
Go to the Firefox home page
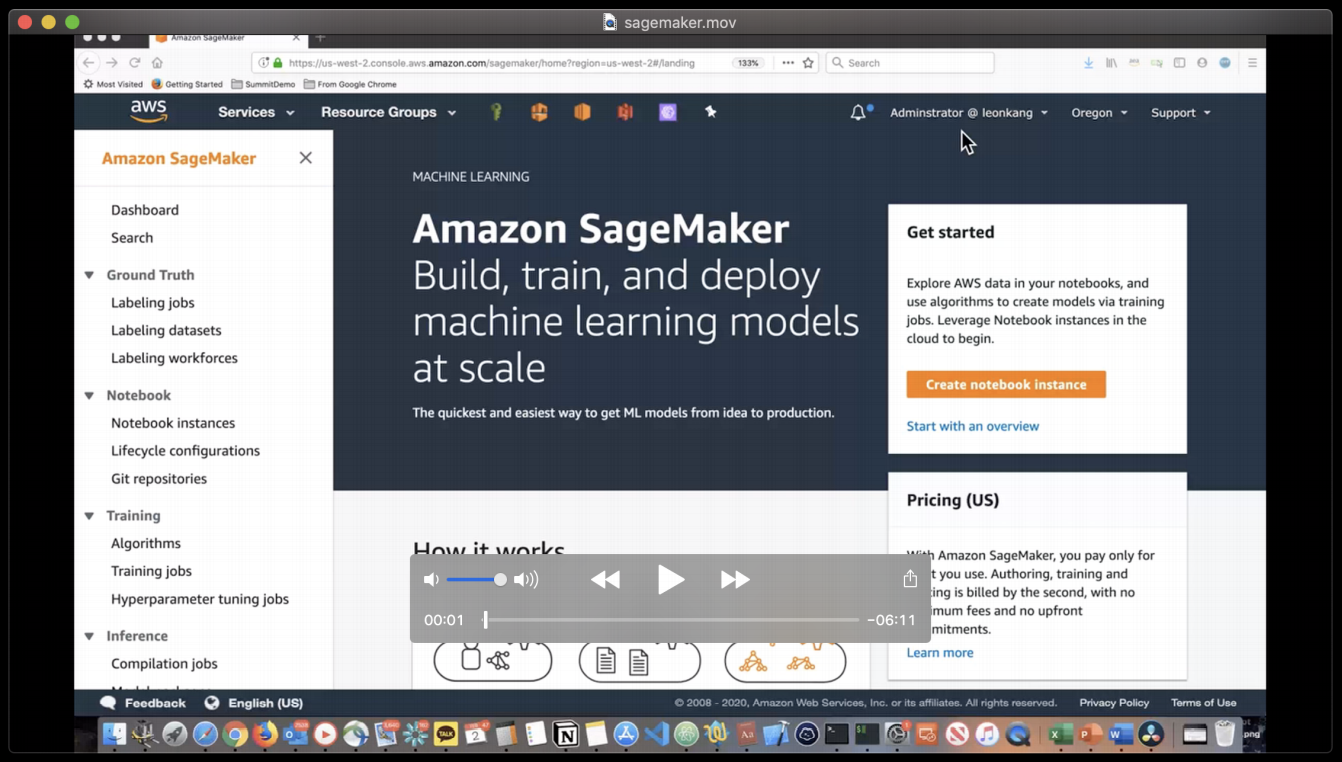[x=157, y=62]
